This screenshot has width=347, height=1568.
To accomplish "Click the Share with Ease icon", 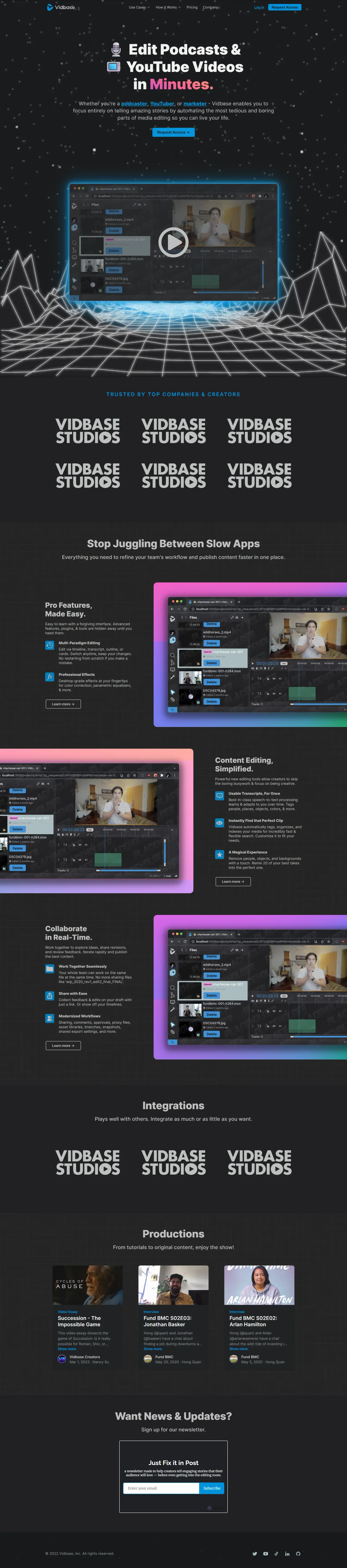I will (50, 996).
